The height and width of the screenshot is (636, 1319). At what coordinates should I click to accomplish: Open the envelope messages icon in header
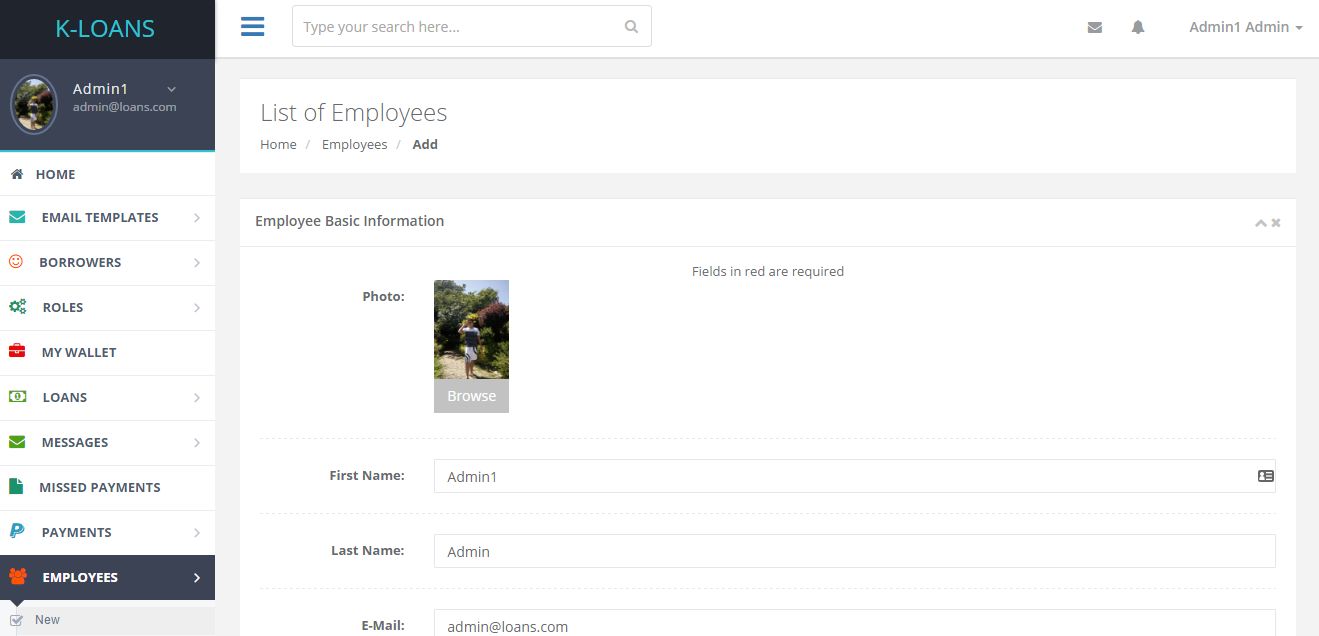tap(1095, 28)
